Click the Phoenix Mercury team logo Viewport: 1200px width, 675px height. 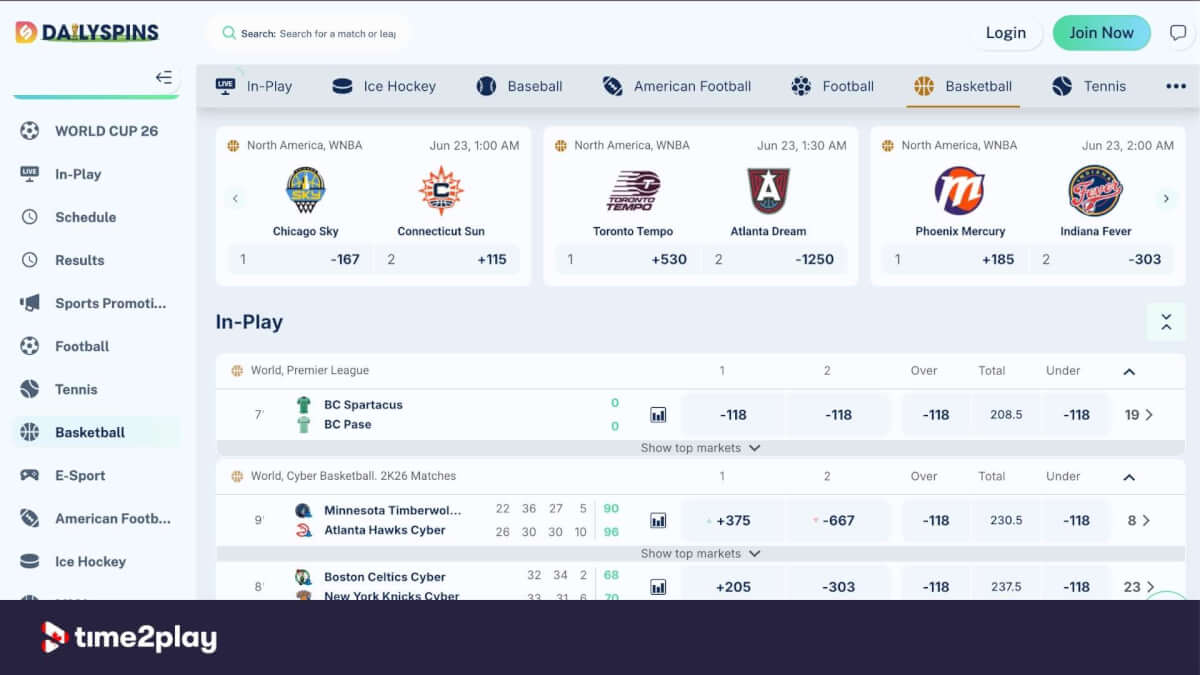[x=960, y=190]
